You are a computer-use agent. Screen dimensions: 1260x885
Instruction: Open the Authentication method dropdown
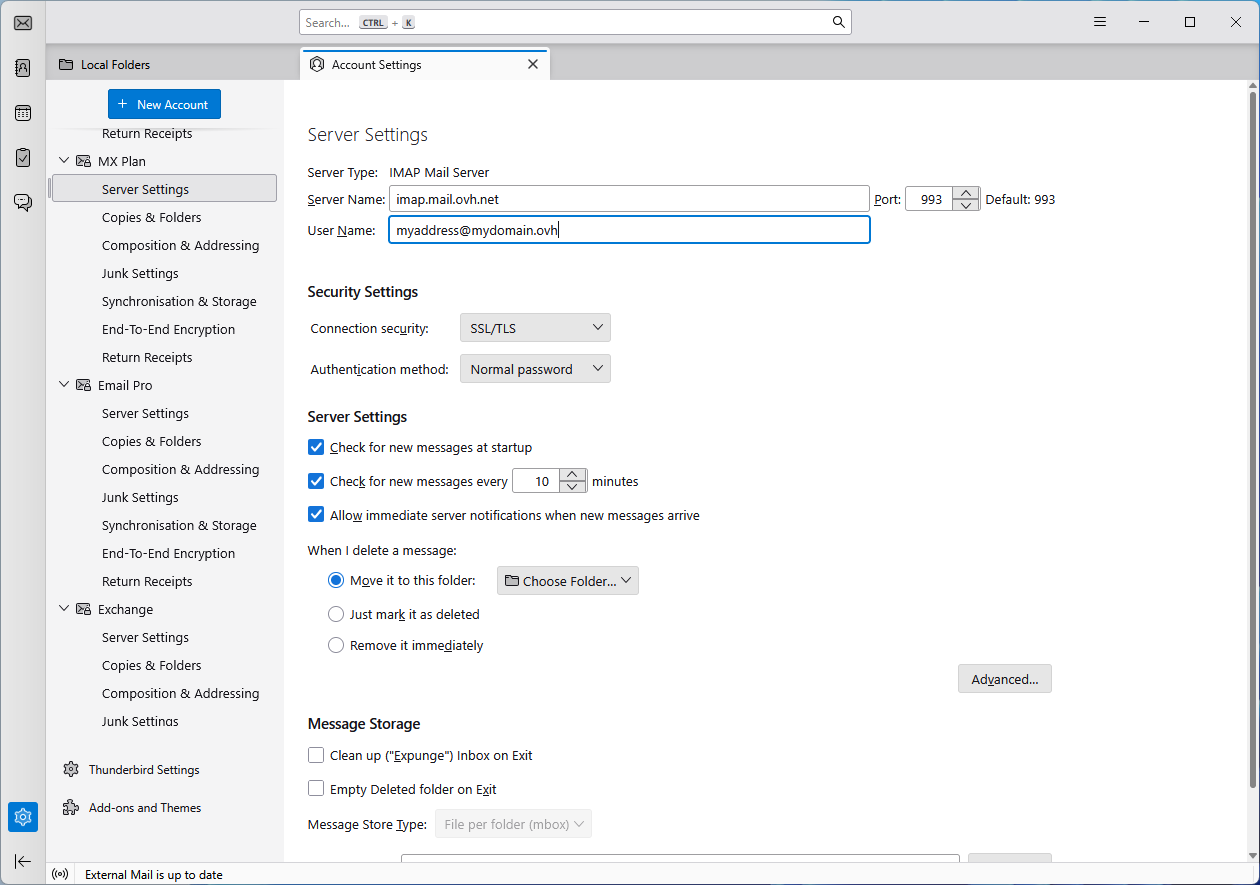click(535, 369)
